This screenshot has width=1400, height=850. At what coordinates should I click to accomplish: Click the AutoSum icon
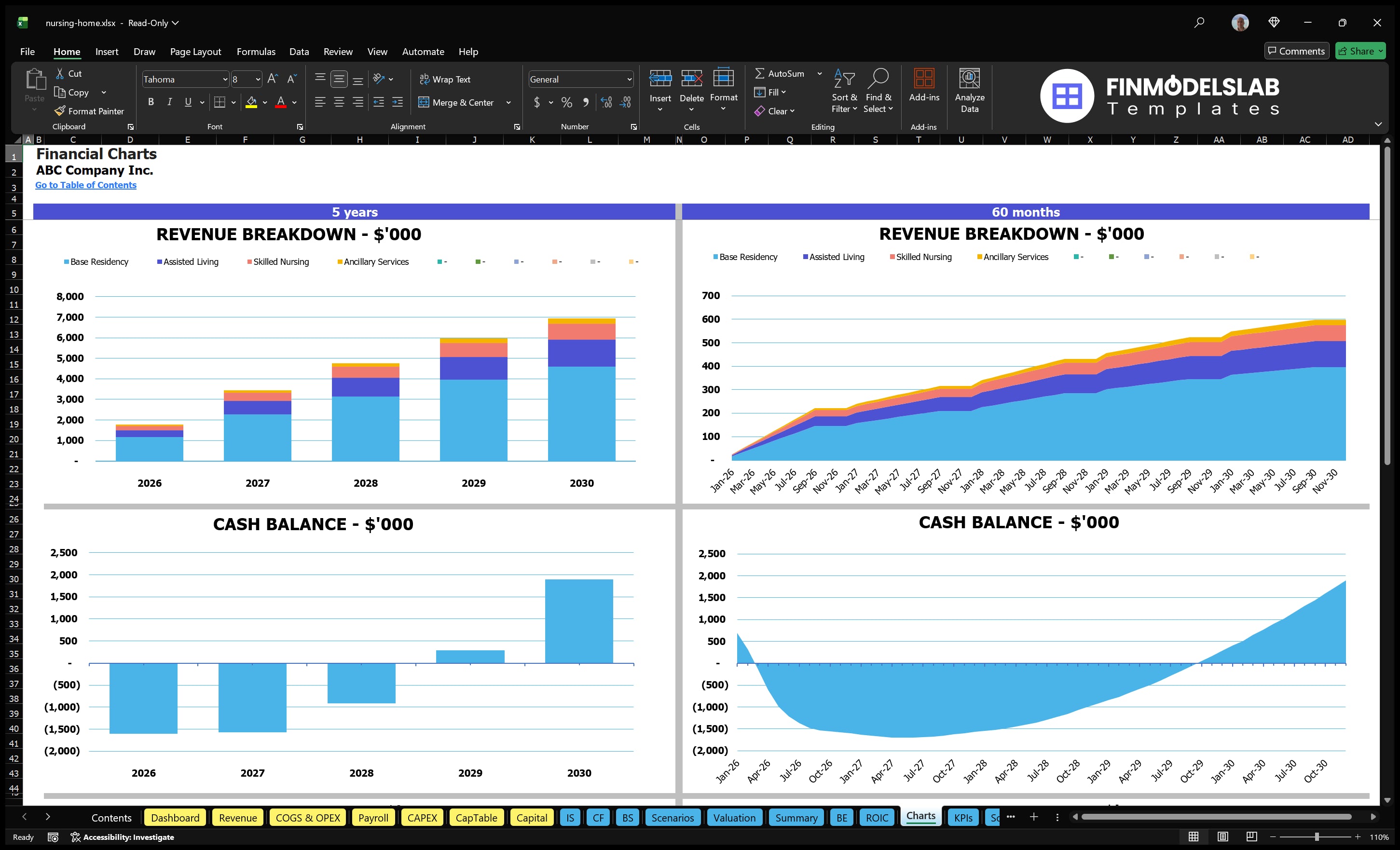(x=761, y=73)
